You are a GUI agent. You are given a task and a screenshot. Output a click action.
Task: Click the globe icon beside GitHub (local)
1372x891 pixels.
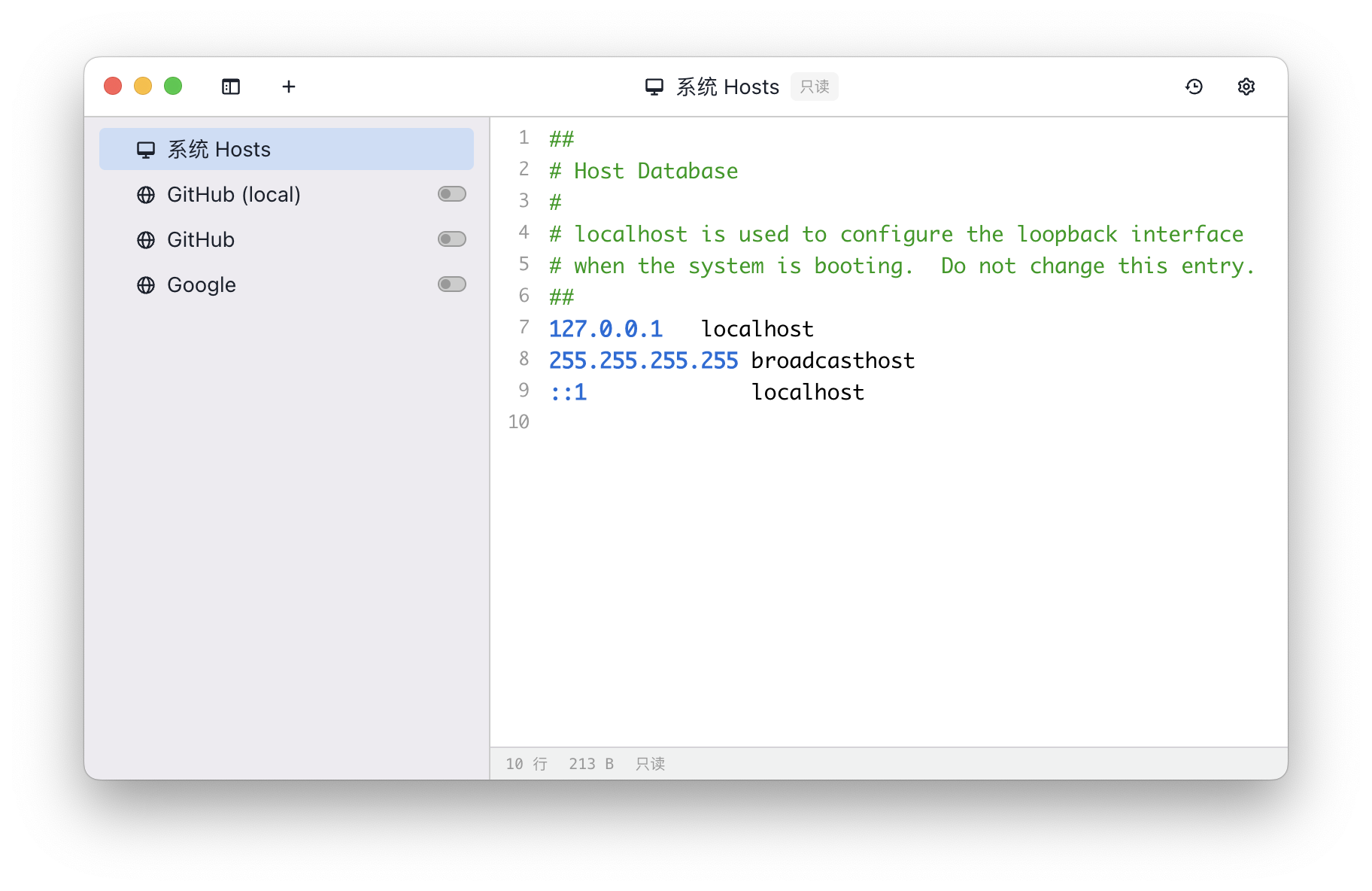pyautogui.click(x=146, y=195)
